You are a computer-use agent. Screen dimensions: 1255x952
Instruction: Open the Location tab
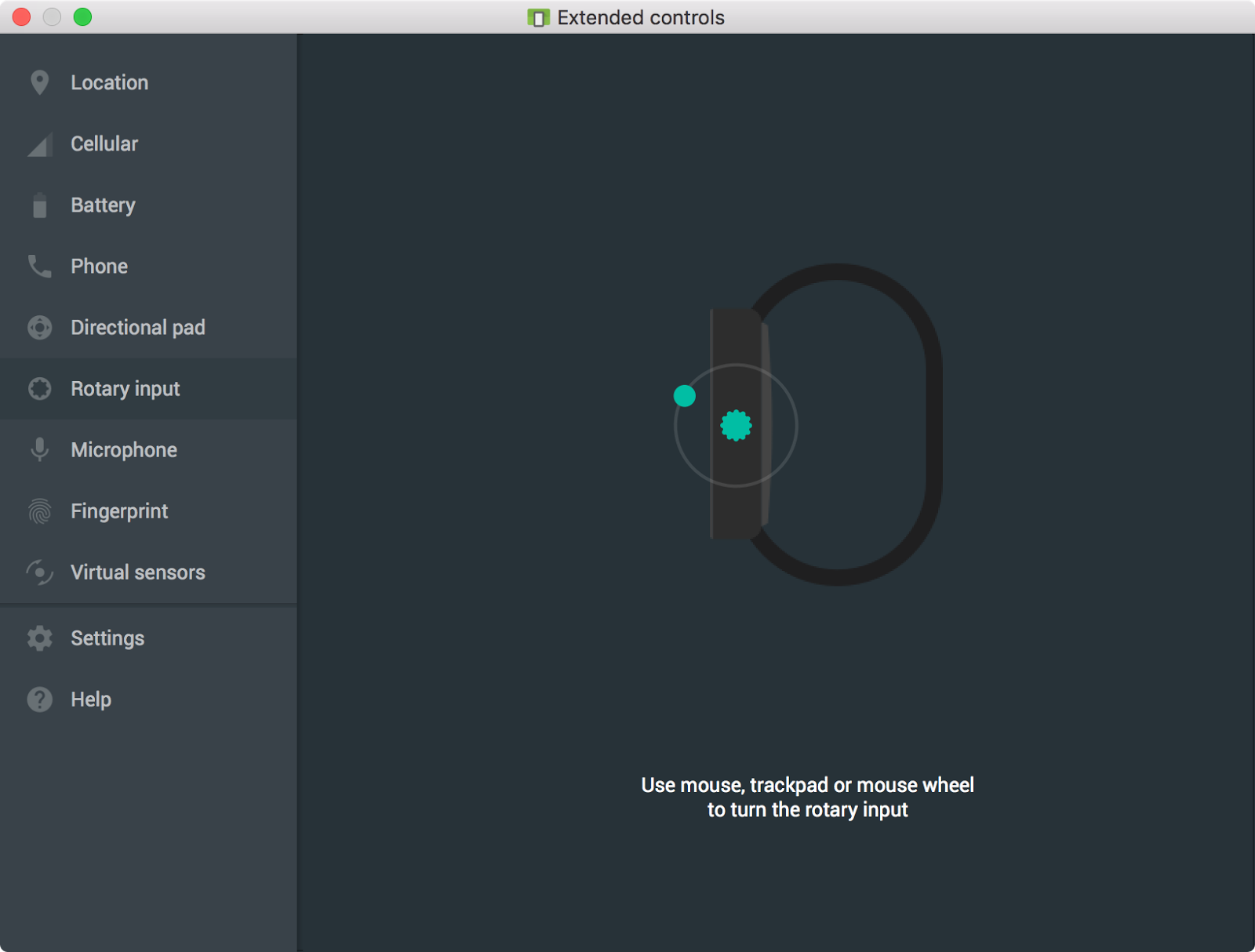pyautogui.click(x=148, y=82)
